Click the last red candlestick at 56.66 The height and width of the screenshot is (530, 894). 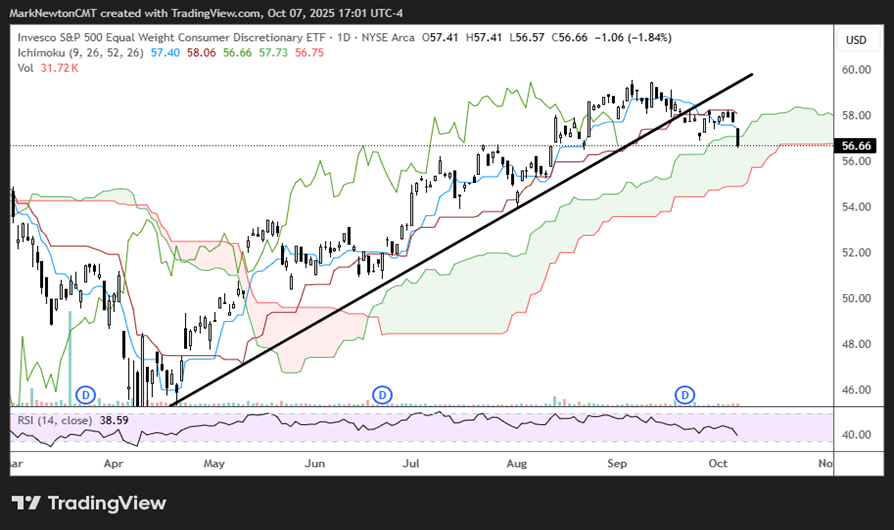point(738,137)
